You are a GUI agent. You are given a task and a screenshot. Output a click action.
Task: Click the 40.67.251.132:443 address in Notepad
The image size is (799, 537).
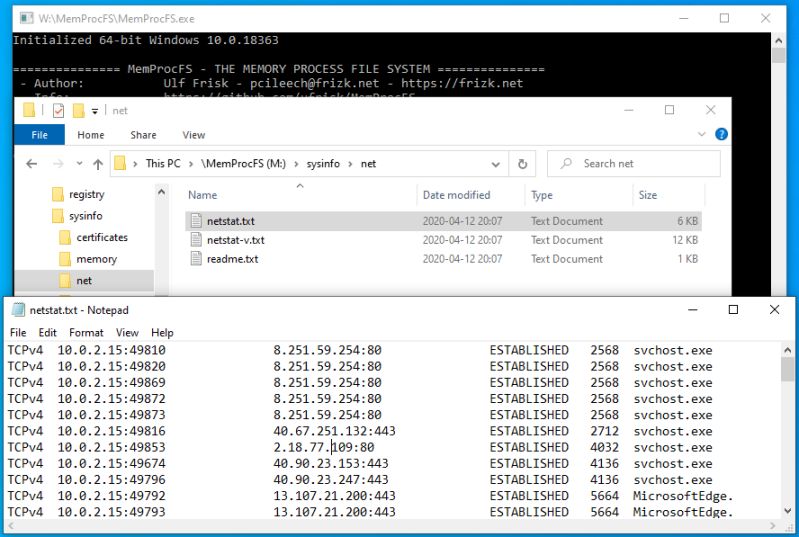[334, 431]
